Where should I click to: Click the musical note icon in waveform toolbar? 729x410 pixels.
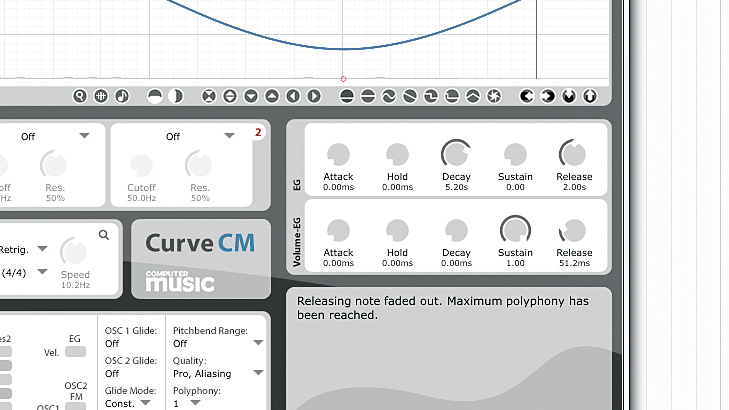[122, 96]
